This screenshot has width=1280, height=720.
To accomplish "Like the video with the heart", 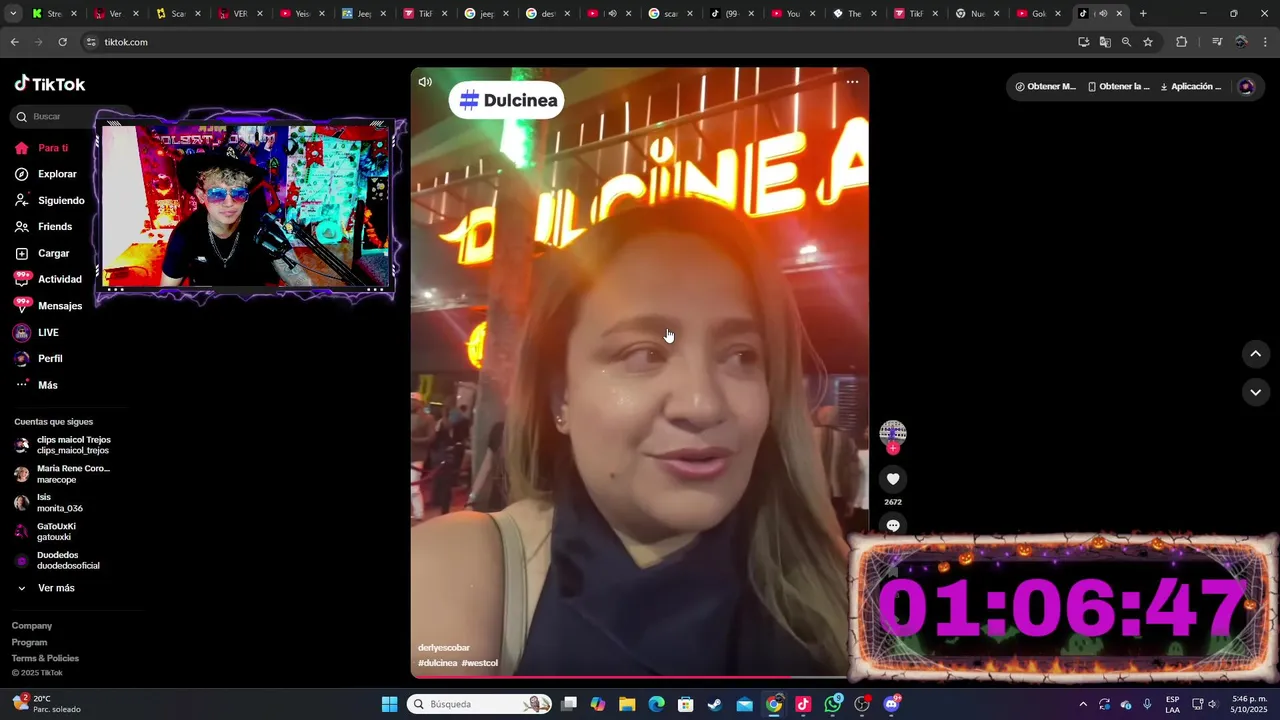I will click(893, 479).
